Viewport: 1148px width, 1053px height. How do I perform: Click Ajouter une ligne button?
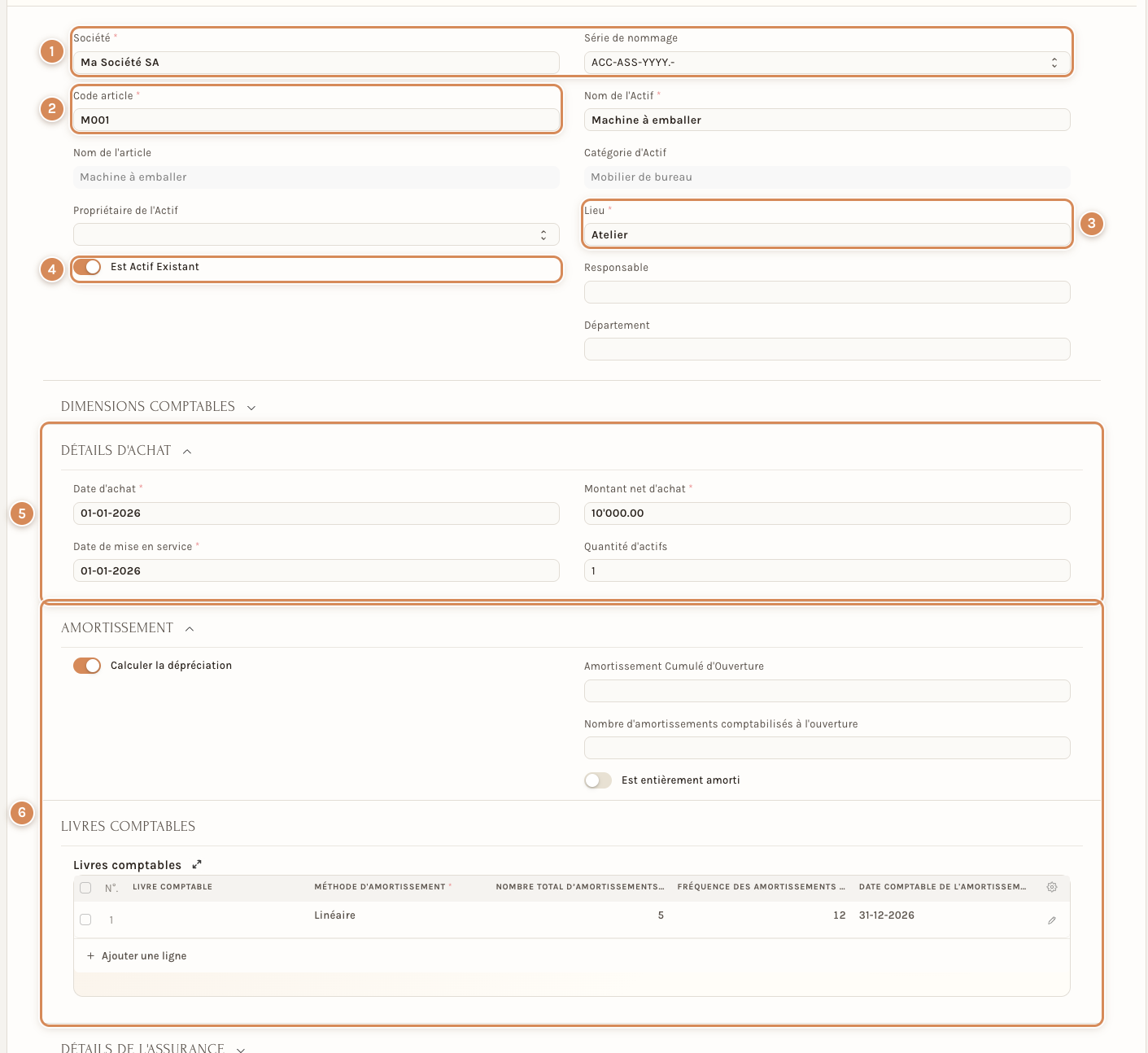tap(137, 956)
